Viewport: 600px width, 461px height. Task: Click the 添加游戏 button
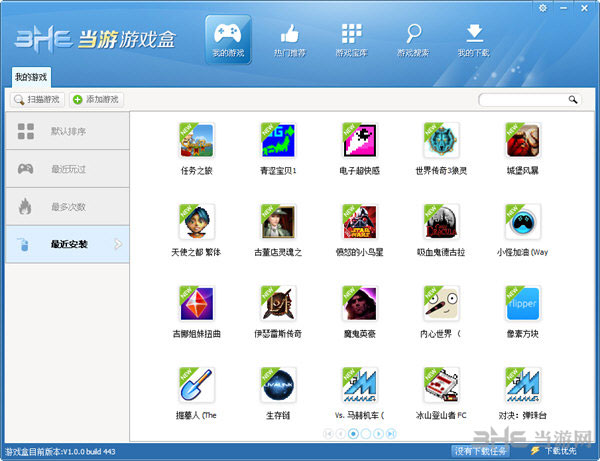click(96, 100)
